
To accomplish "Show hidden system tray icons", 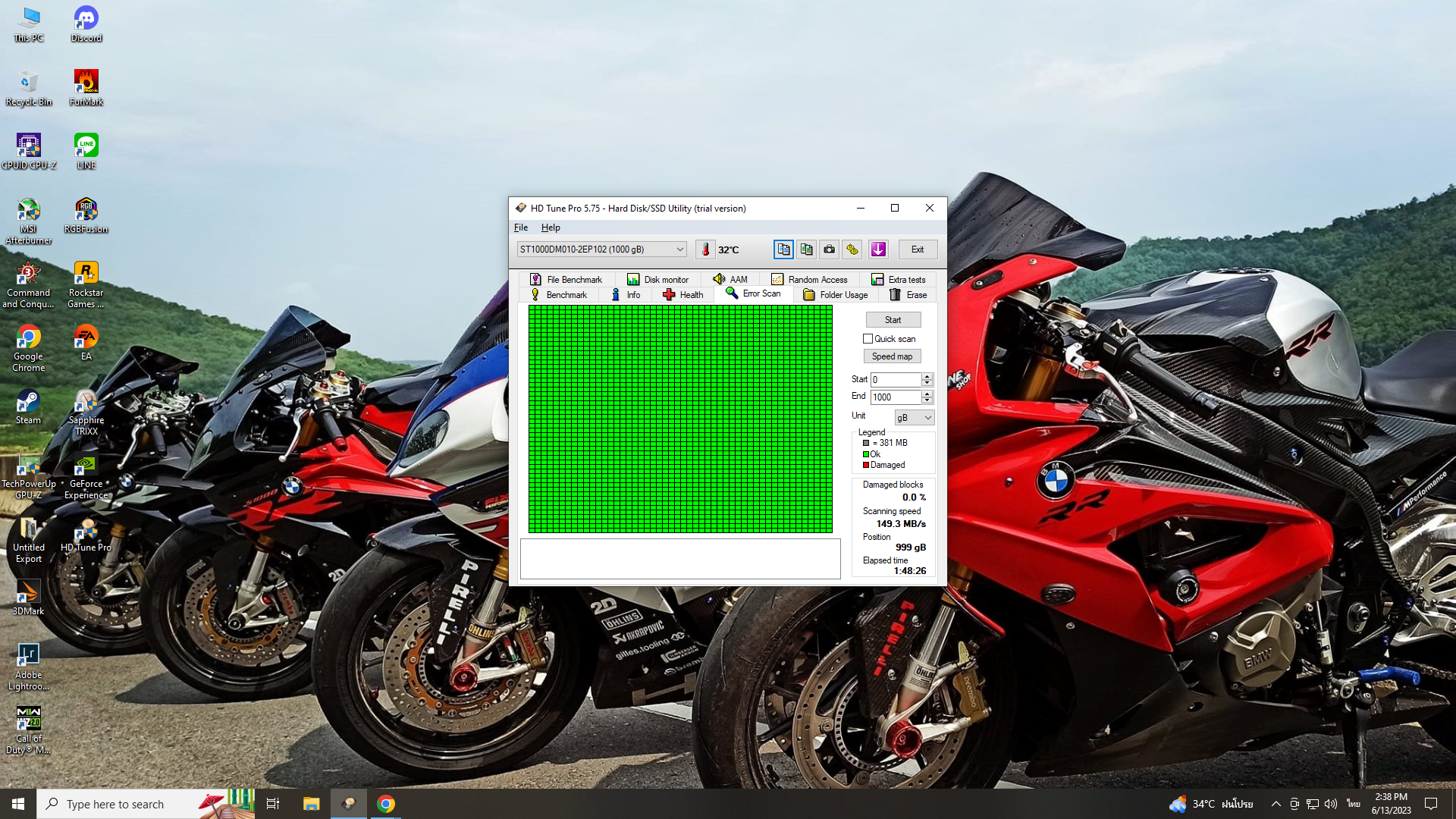I will (1276, 804).
